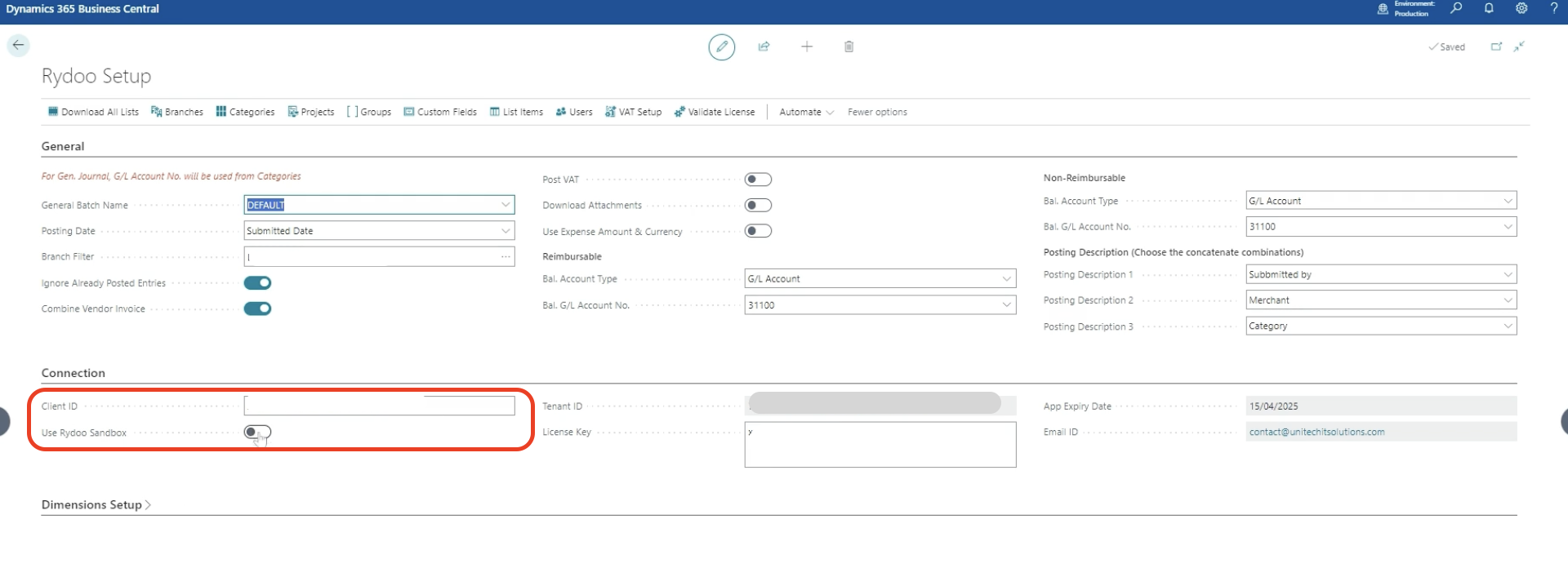Create new record with plus icon
1568x586 pixels.
point(807,47)
